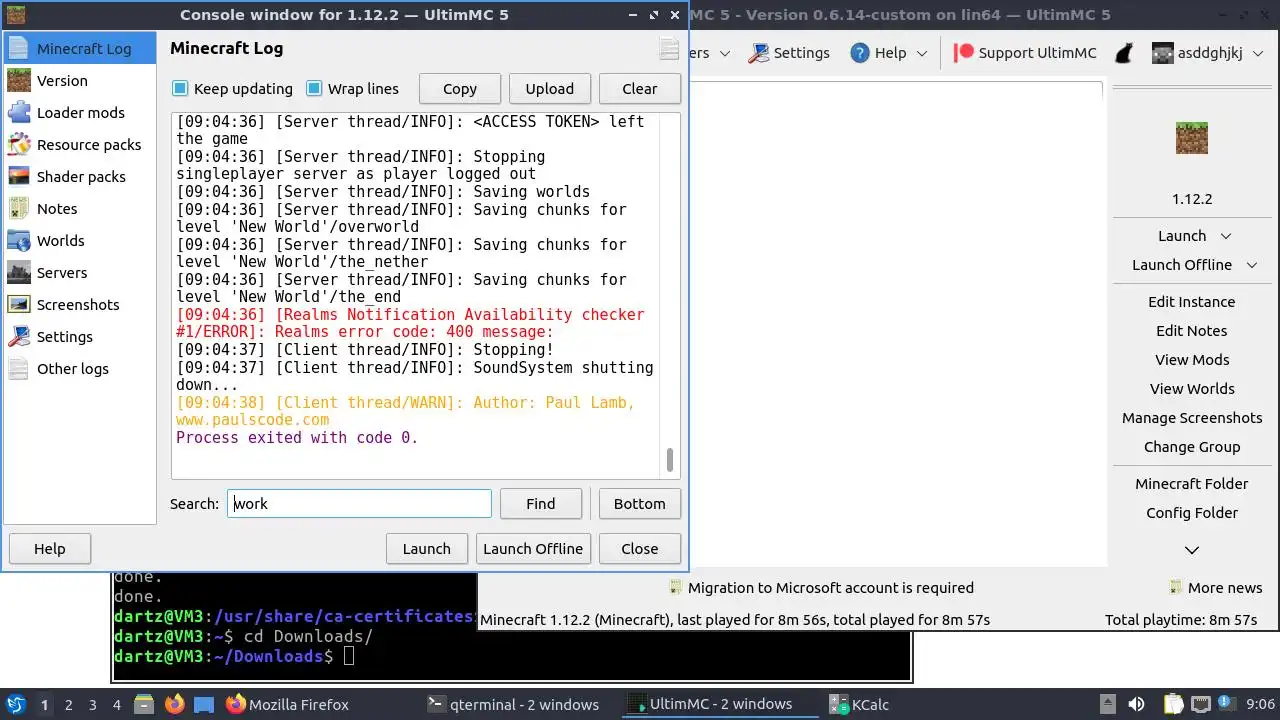
Task: Copy the log to clipboard
Action: 460,89
